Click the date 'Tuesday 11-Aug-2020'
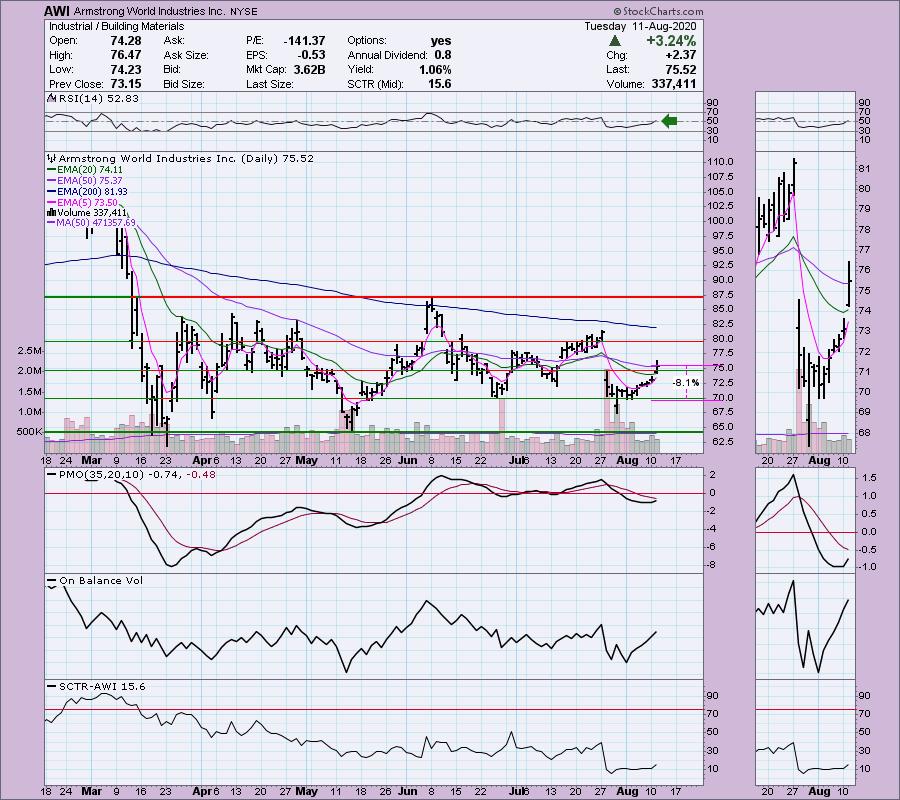Screen dimensions: 900x800 [x=640, y=26]
